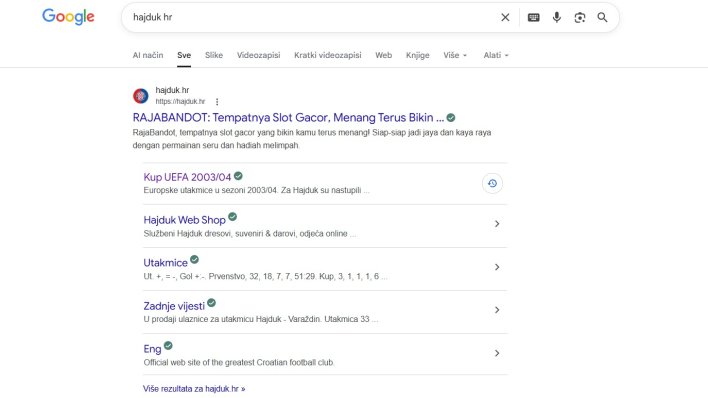Open the three-dot menu next to https://hajduk.hr
Viewport: 708px width, 398px height.
pos(217,102)
